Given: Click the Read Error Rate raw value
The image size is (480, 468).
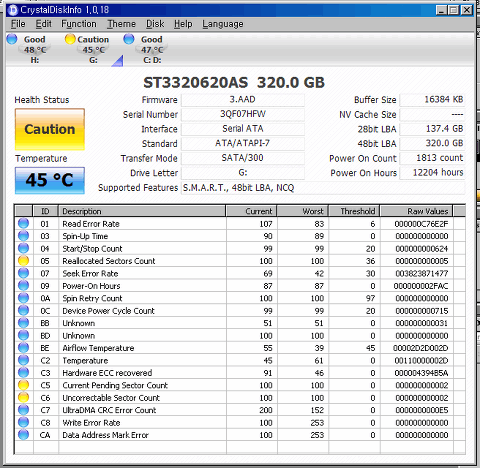Looking at the screenshot, I should (x=421, y=224).
